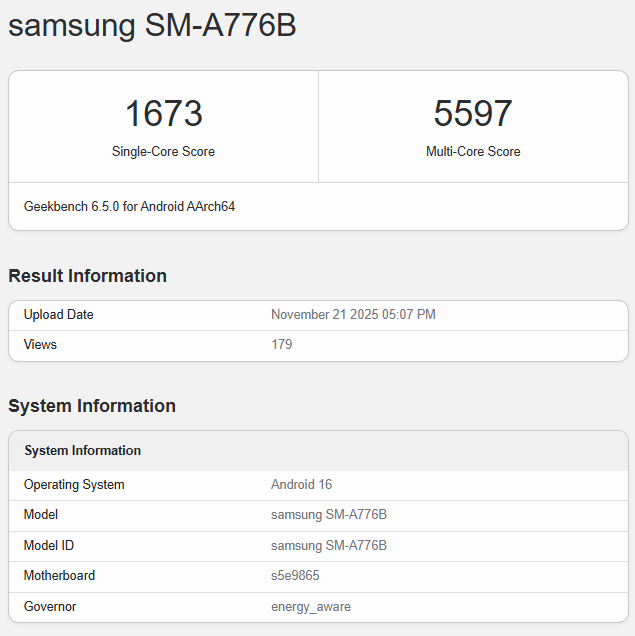Image resolution: width=635 pixels, height=636 pixels.
Task: Select the Single-Core Score label
Action: click(163, 152)
